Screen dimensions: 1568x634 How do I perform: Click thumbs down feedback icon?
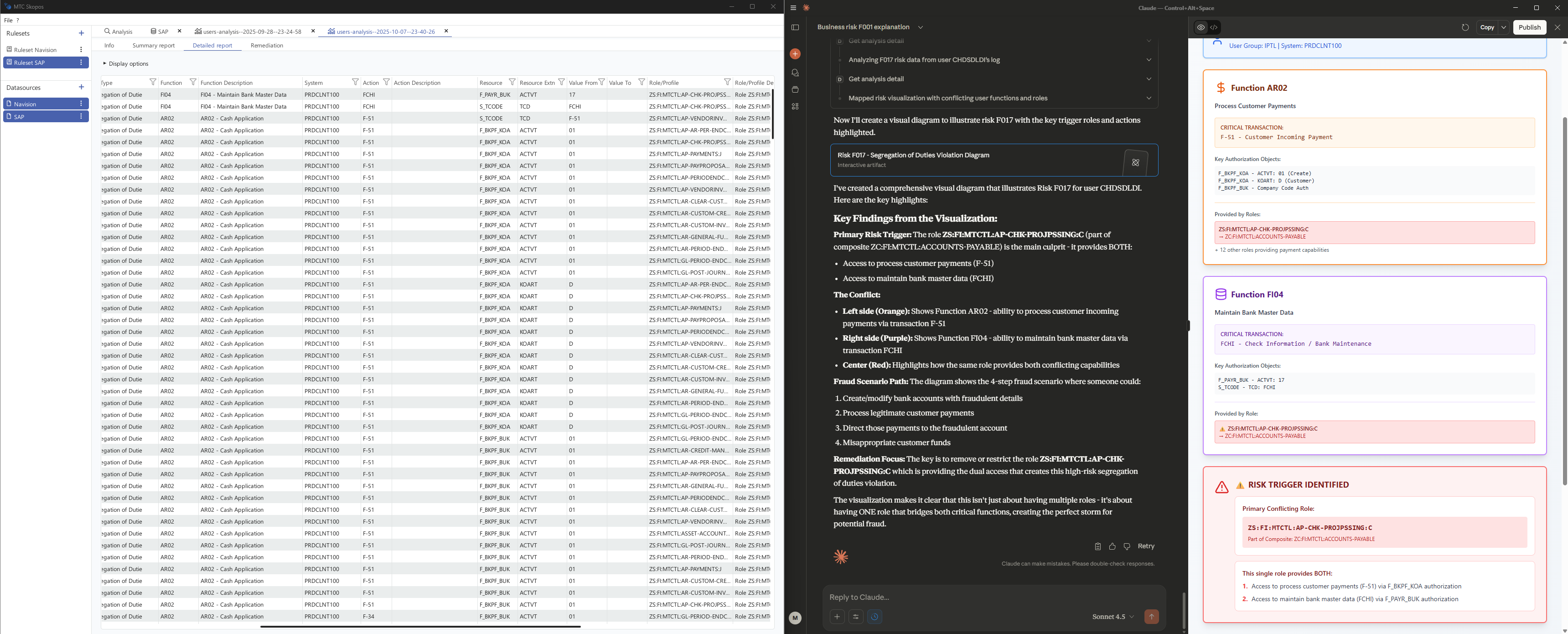(1127, 546)
